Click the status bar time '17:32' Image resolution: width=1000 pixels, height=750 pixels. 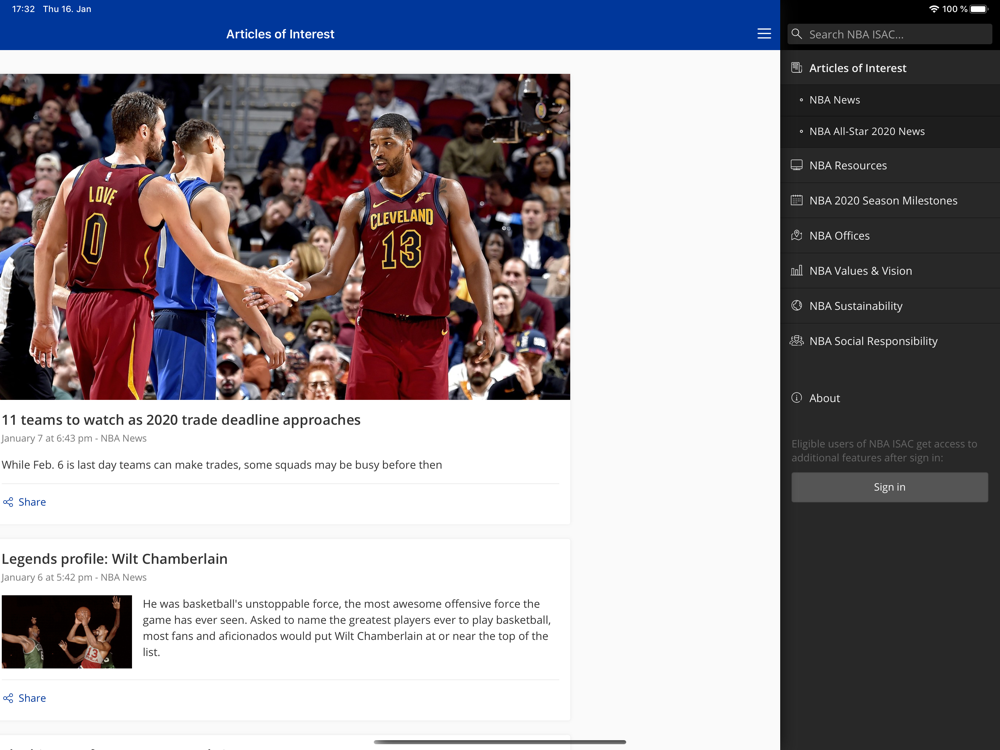pos(23,9)
